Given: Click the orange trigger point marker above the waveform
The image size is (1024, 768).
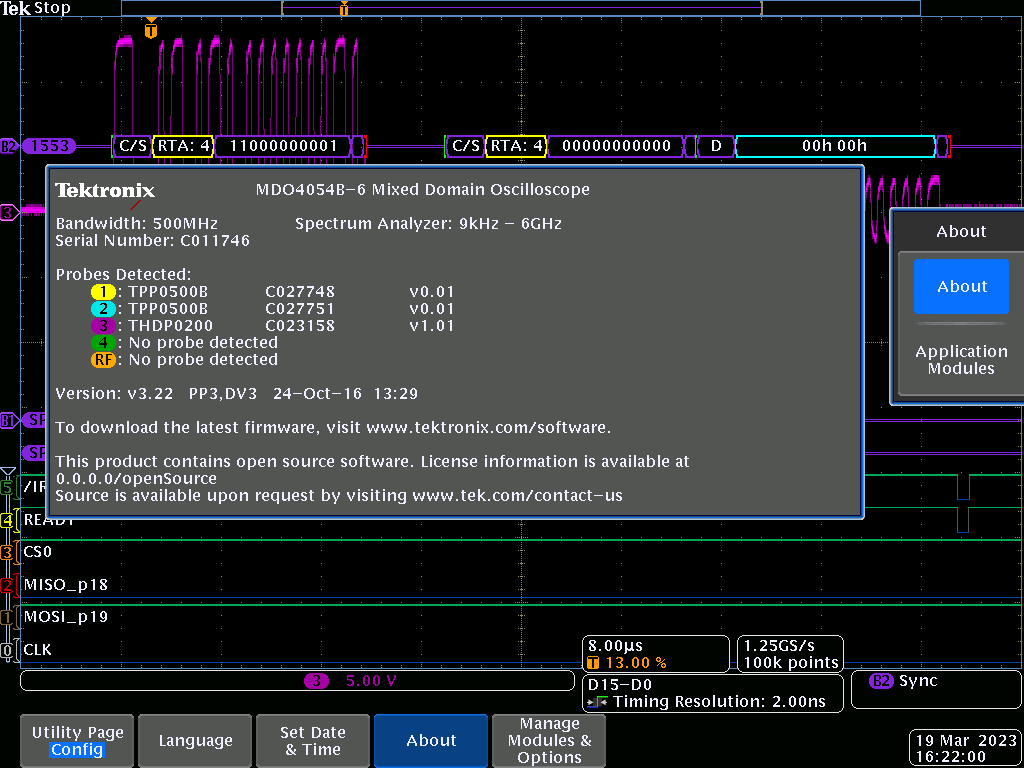Looking at the screenshot, I should (151, 29).
